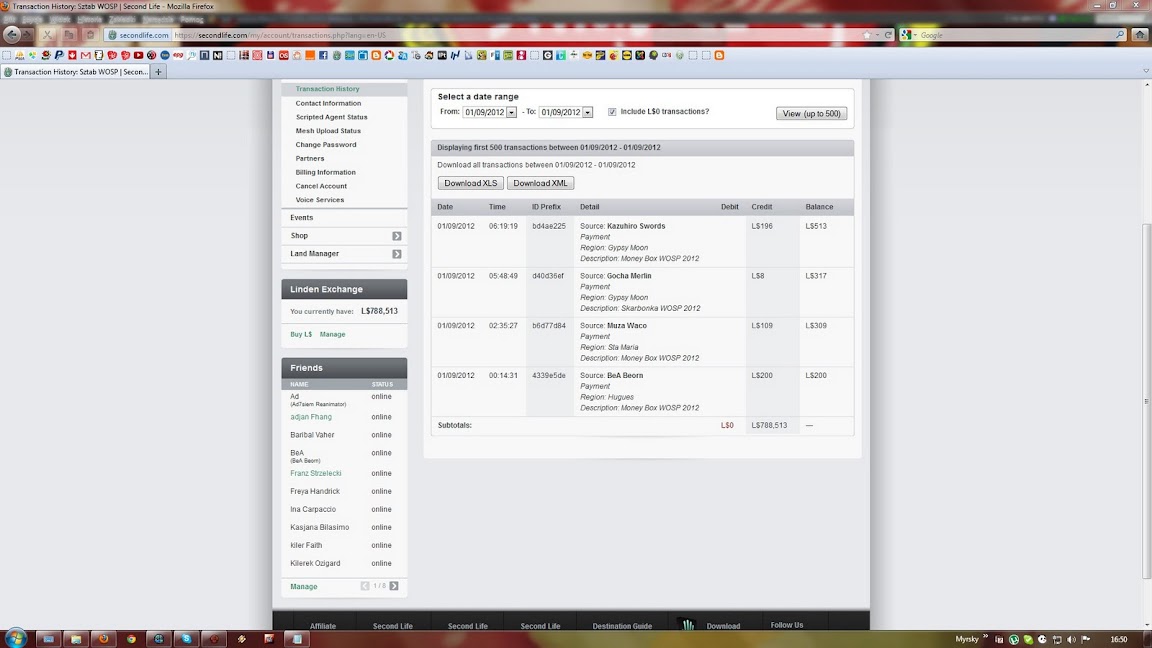This screenshot has width=1152, height=648.
Task: Click the reload page icon in address bar
Action: click(888, 35)
